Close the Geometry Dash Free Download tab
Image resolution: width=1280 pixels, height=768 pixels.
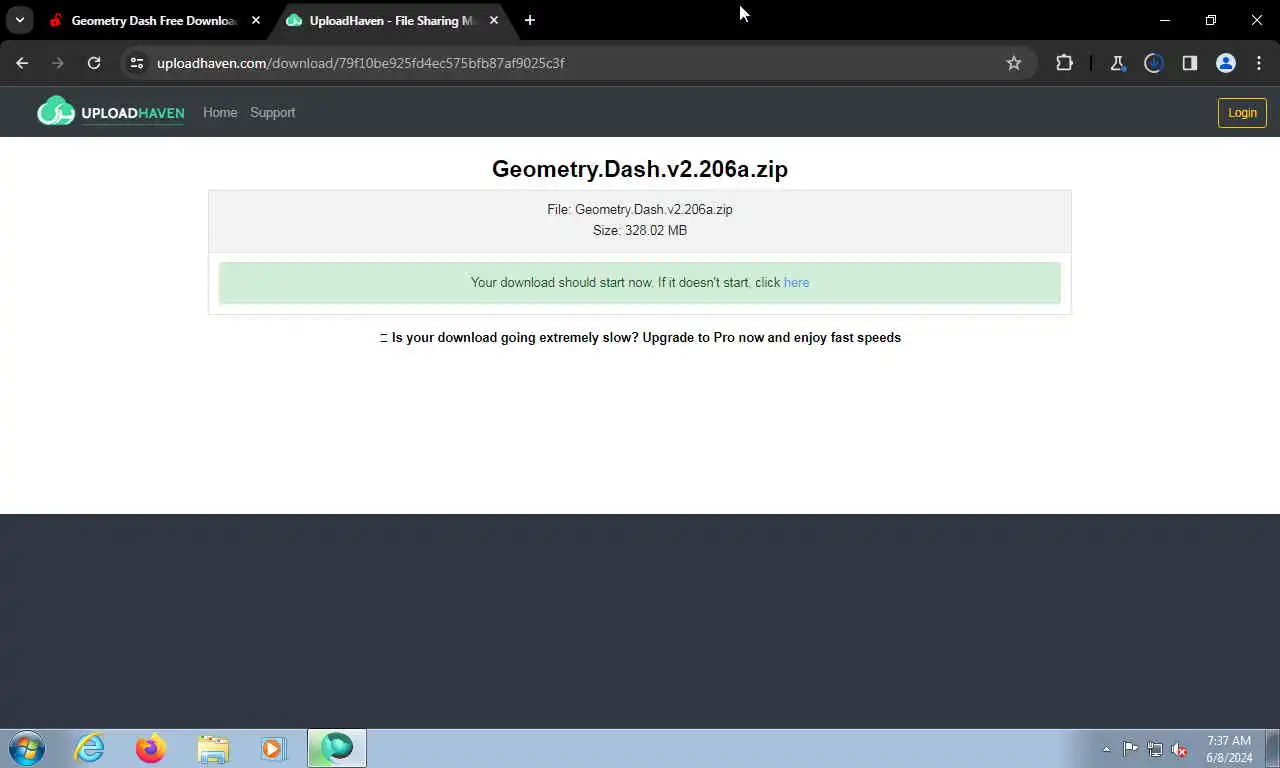(x=256, y=20)
